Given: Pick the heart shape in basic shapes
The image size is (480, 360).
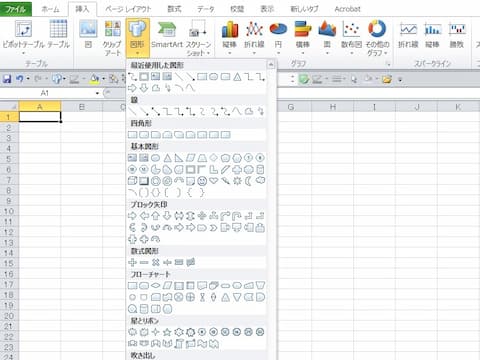Looking at the screenshot, I should tap(214, 181).
